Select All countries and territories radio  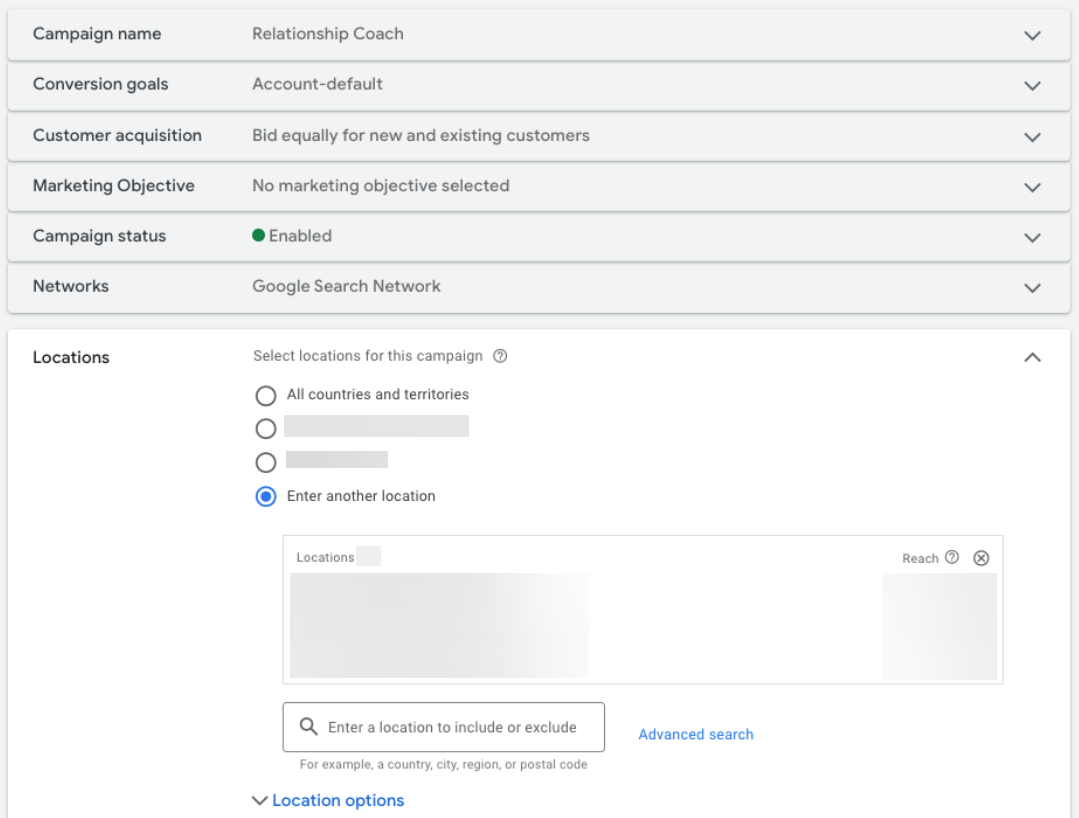266,395
